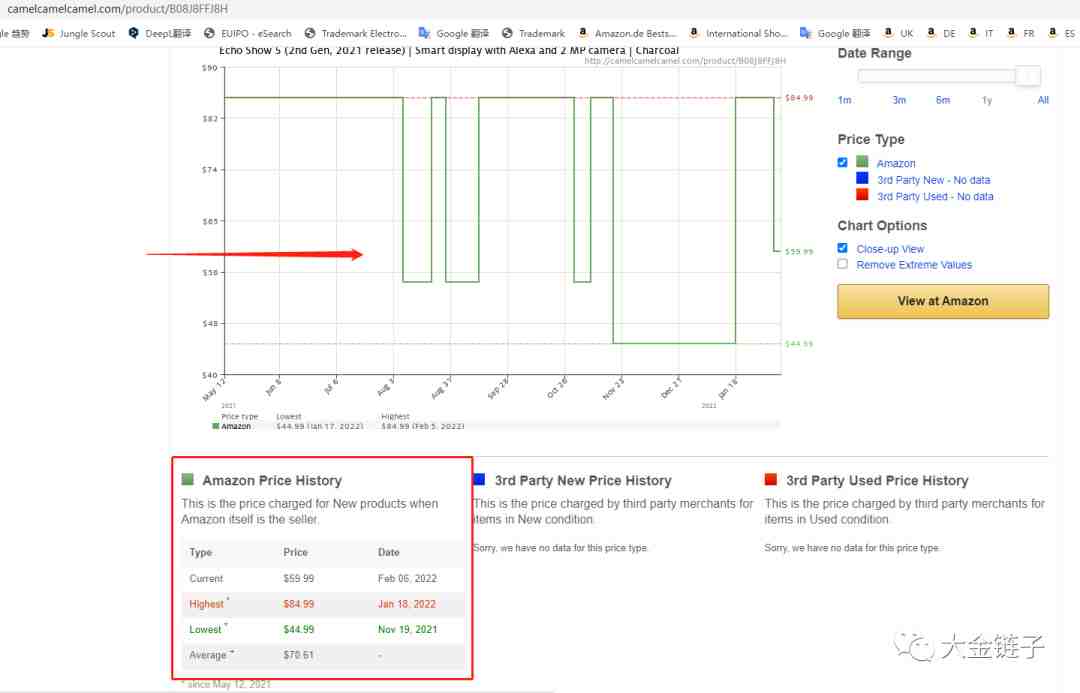Image resolution: width=1080 pixels, height=693 pixels.
Task: Click the 3rd Party Used Price History heading
Action: pos(877,481)
